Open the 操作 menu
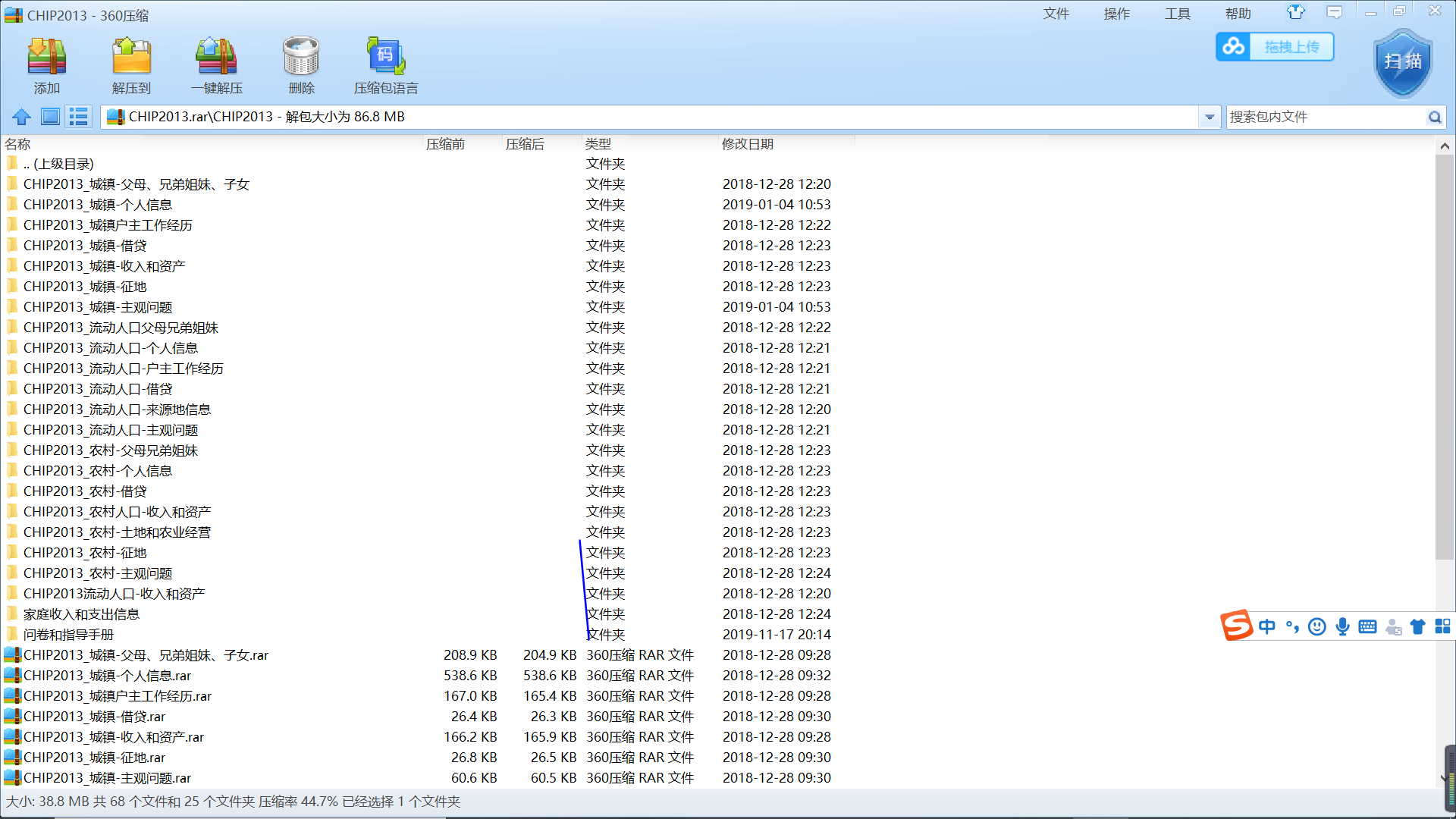Viewport: 1456px width, 819px height. (x=1116, y=14)
